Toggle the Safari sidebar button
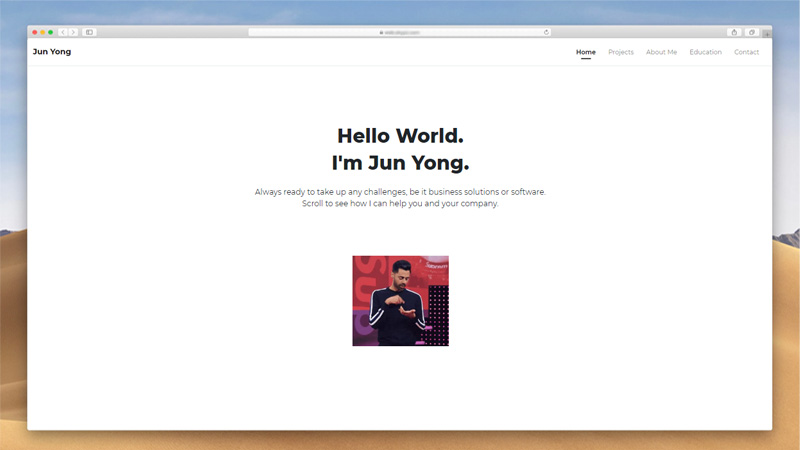The width and height of the screenshot is (800, 450). pyautogui.click(x=89, y=32)
